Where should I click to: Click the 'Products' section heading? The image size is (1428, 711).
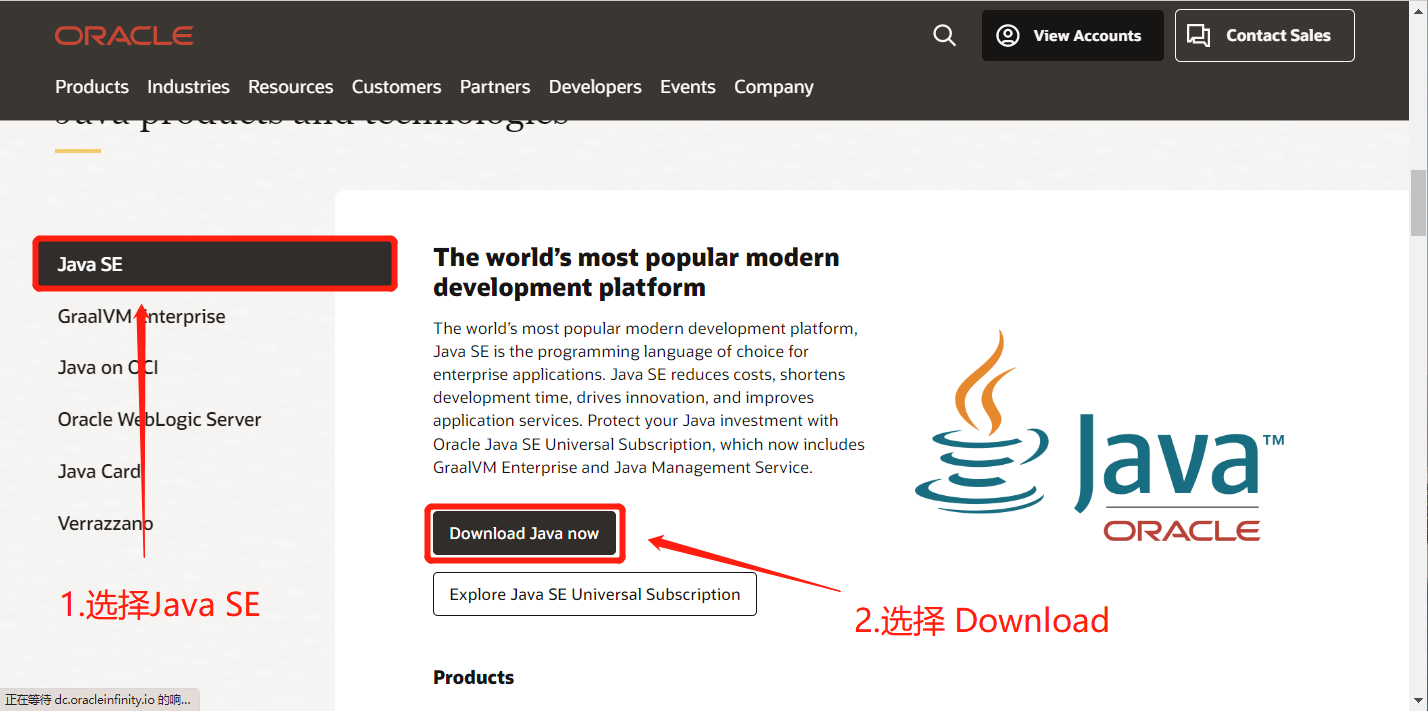click(x=474, y=677)
